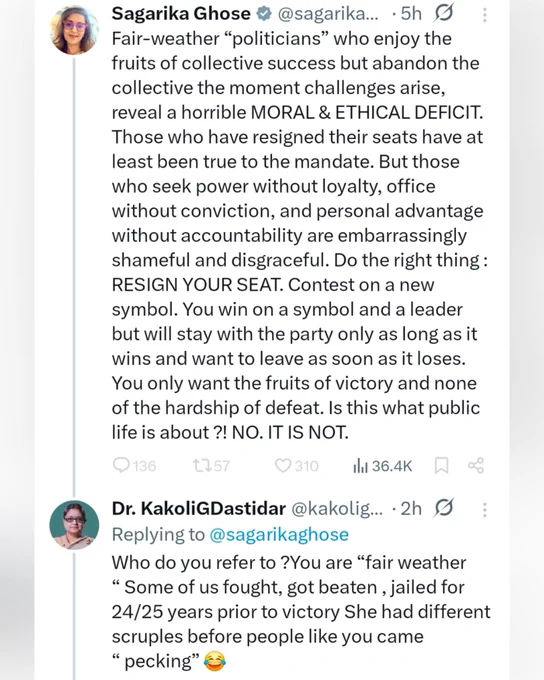
Task: Share Sagarika Ghose's tweet
Action: (476, 465)
